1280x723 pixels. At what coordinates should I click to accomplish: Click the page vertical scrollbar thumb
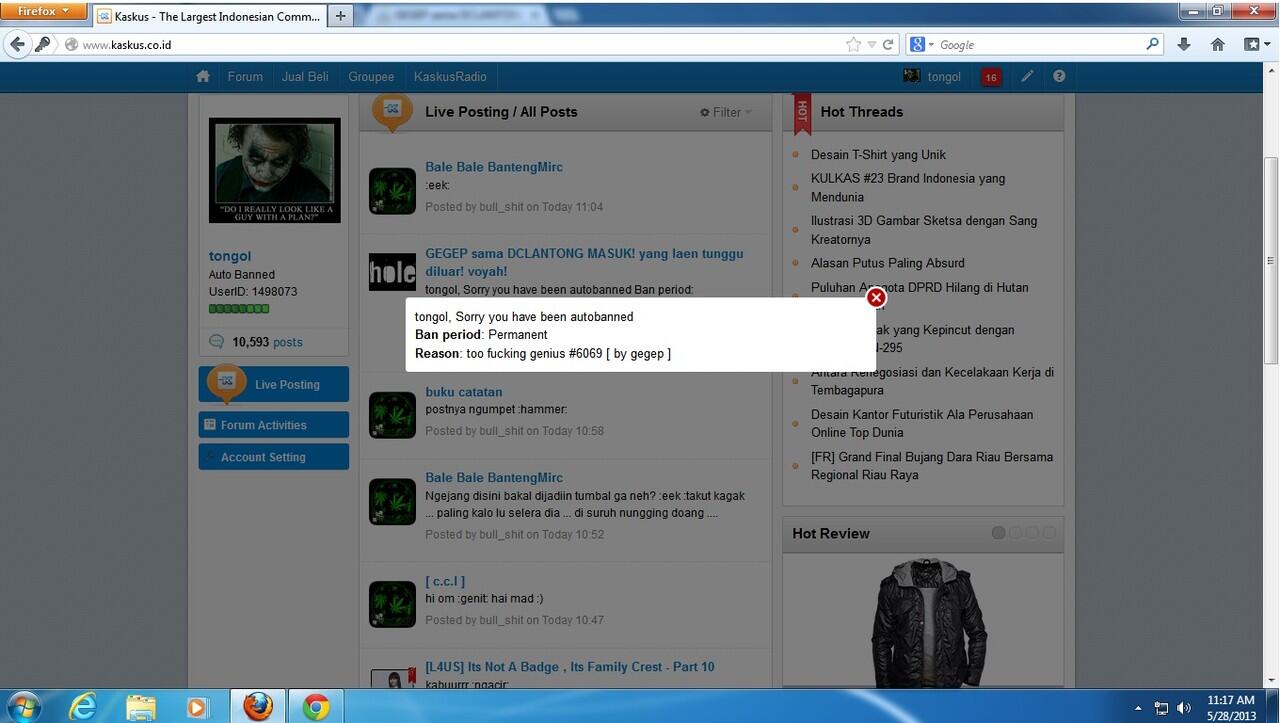tap(1271, 258)
